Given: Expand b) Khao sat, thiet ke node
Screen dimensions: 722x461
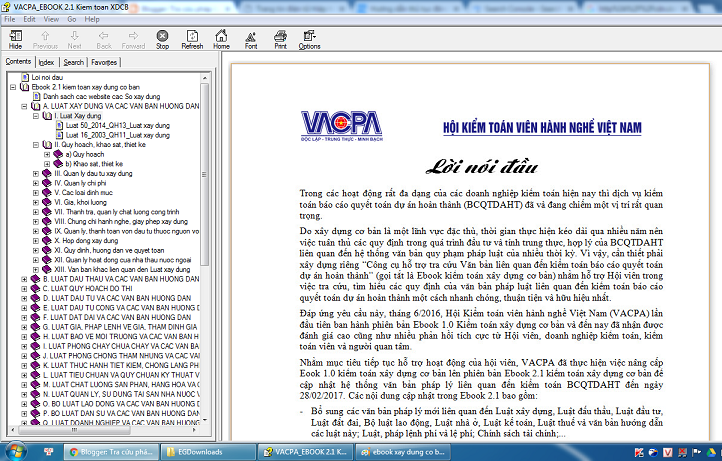Looking at the screenshot, I should click(47, 164).
